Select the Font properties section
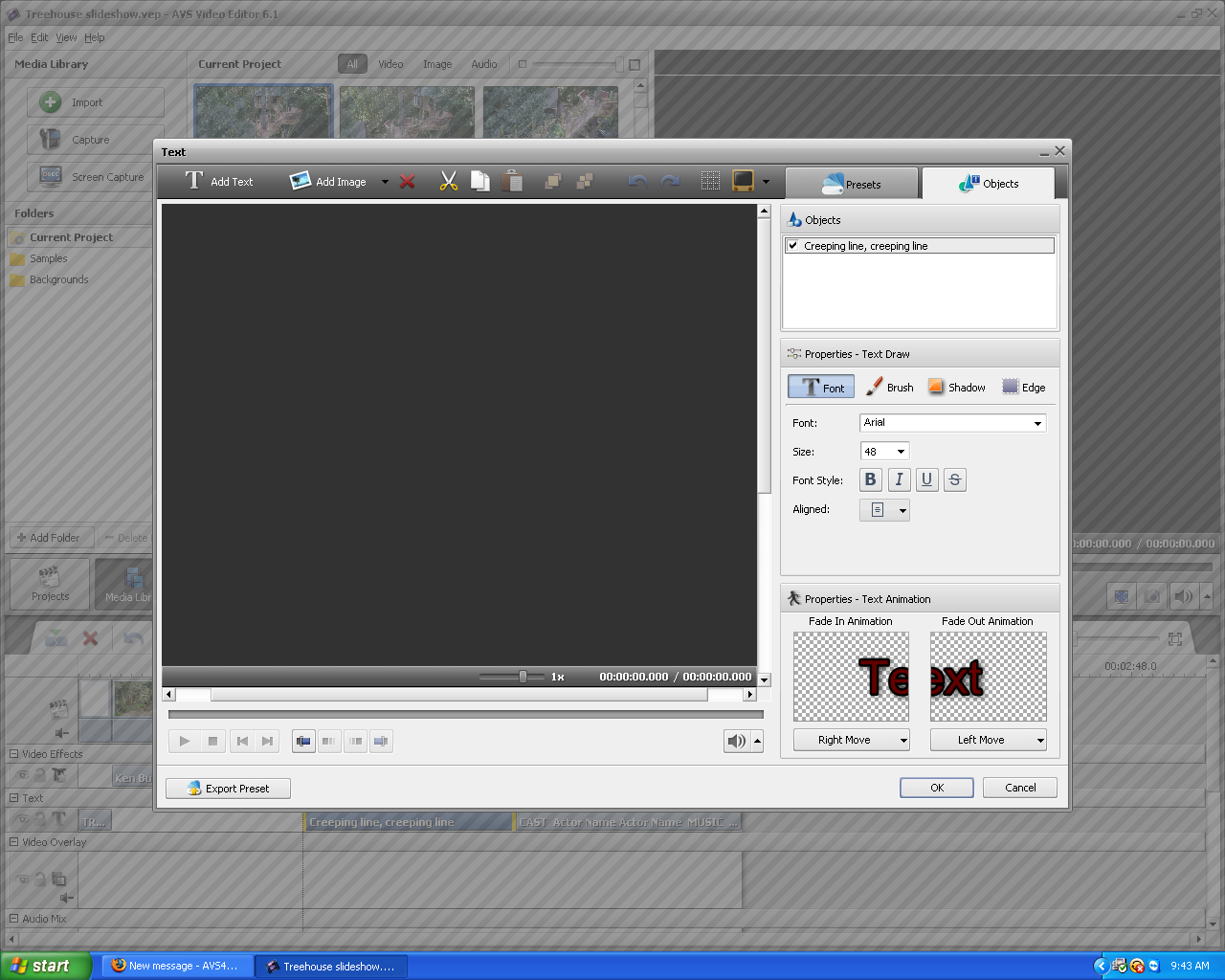Screen dimensions: 1225x980 821,387
